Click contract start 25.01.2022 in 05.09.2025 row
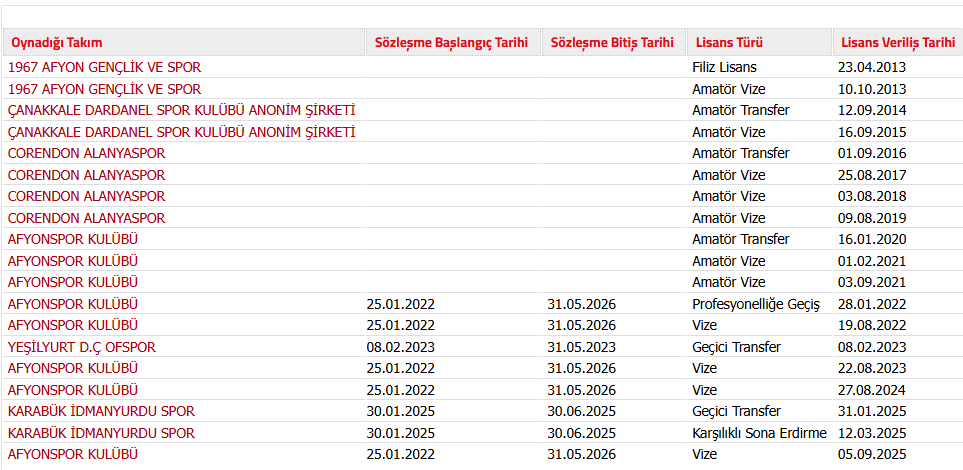Screen dimensions: 963x470 coord(401,454)
